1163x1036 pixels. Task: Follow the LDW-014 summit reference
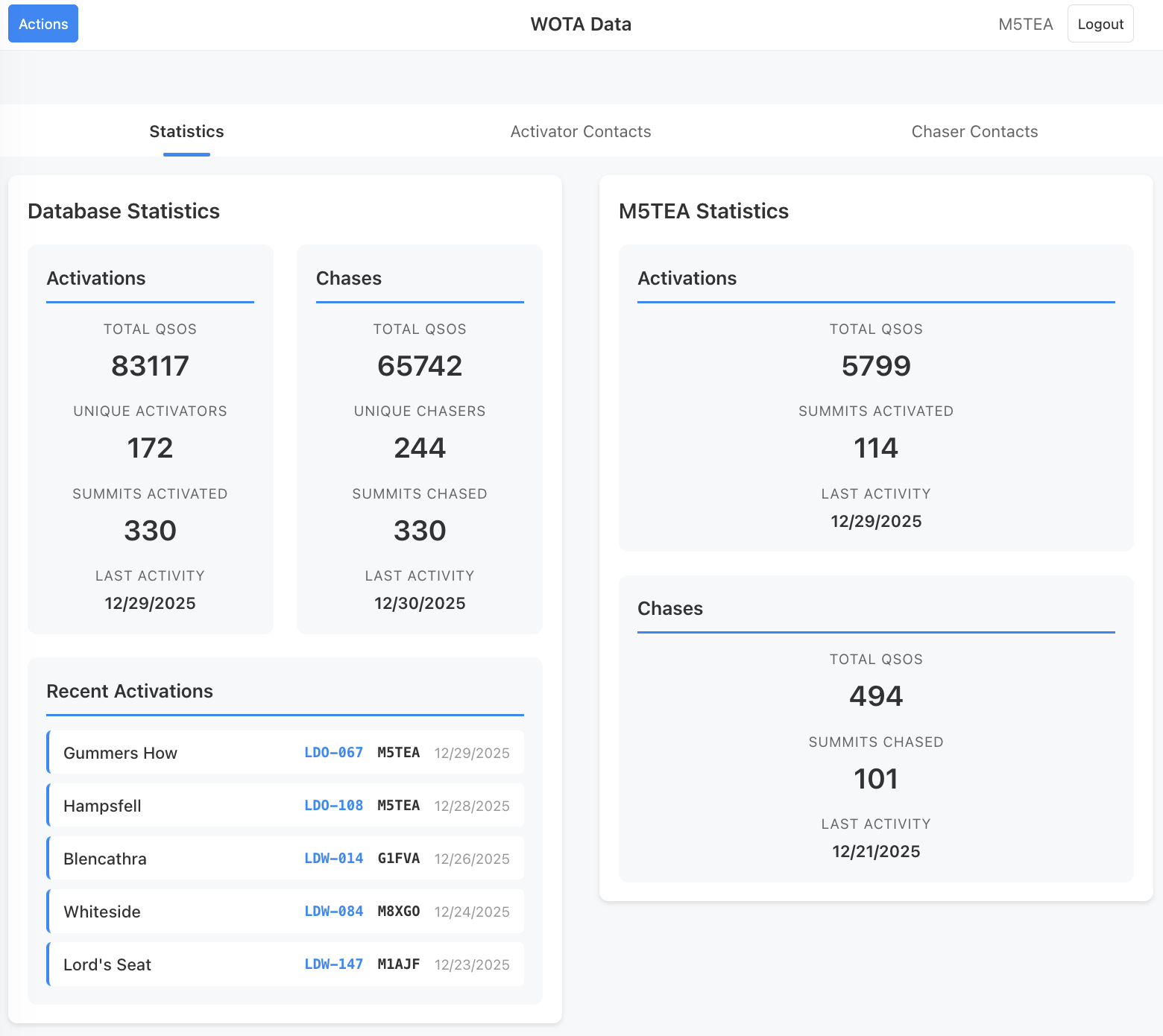pyautogui.click(x=333, y=859)
